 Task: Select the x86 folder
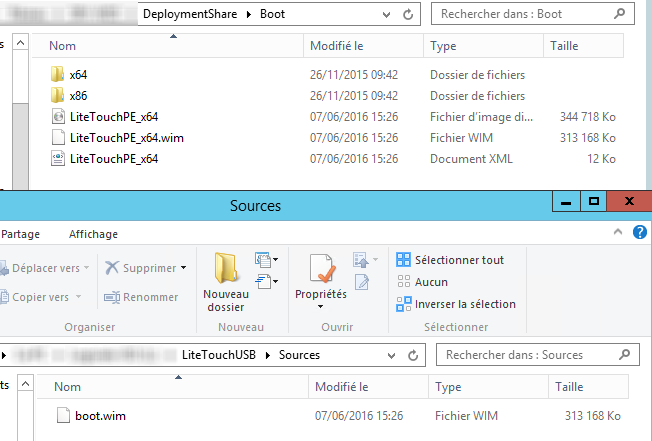click(x=78, y=96)
